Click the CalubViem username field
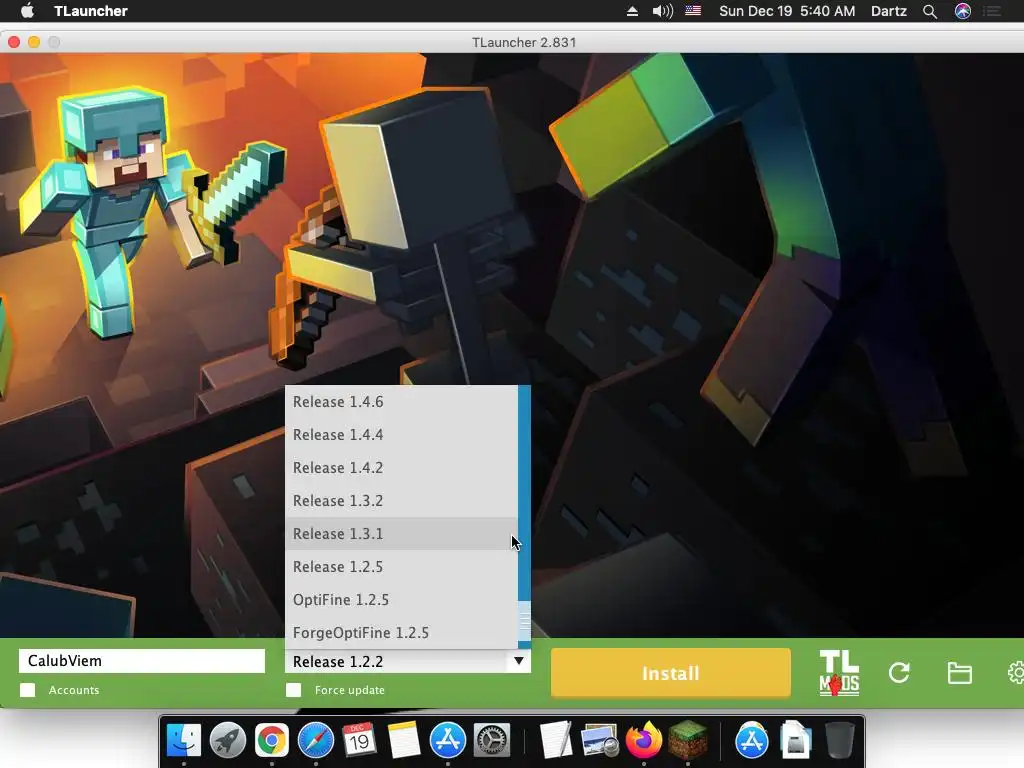This screenshot has height=768, width=1024. pyautogui.click(x=142, y=661)
